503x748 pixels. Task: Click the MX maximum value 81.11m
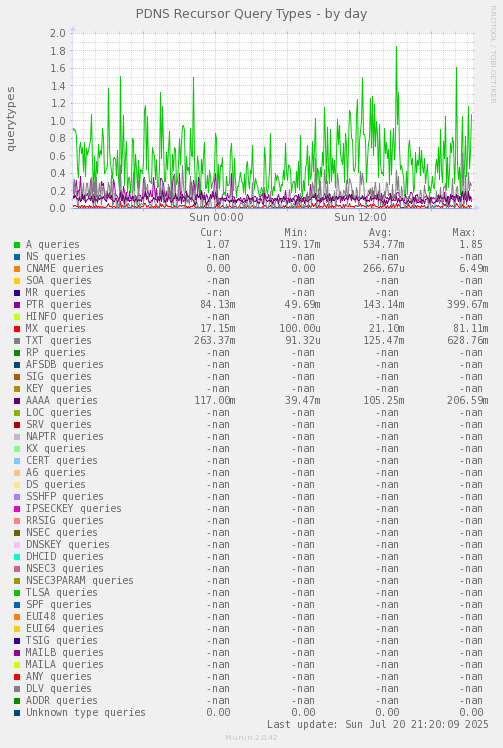[x=471, y=329]
